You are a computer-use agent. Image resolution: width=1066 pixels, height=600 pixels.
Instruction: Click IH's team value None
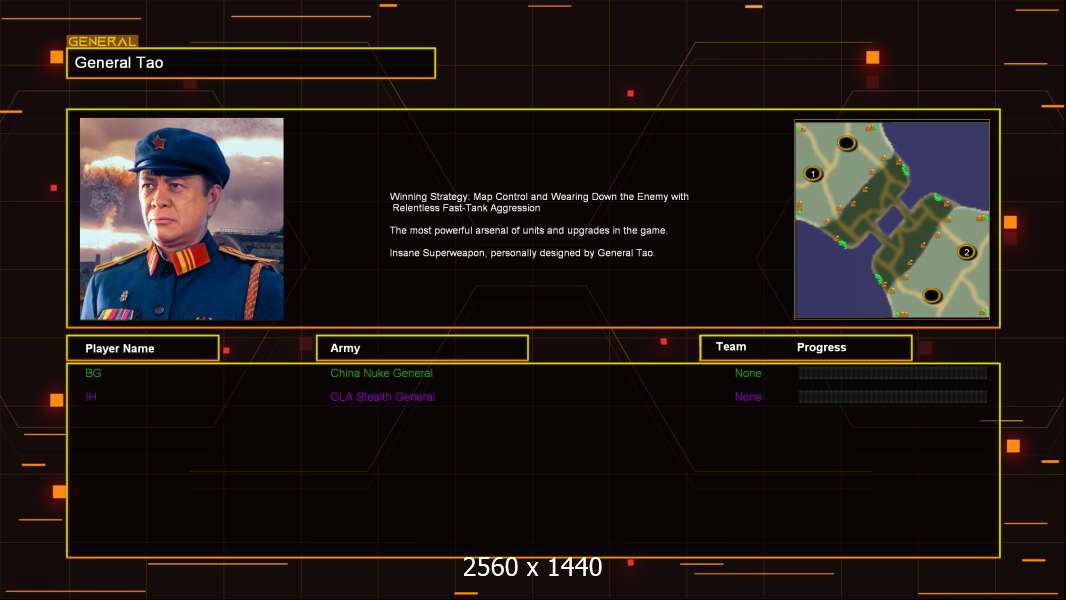coord(748,397)
